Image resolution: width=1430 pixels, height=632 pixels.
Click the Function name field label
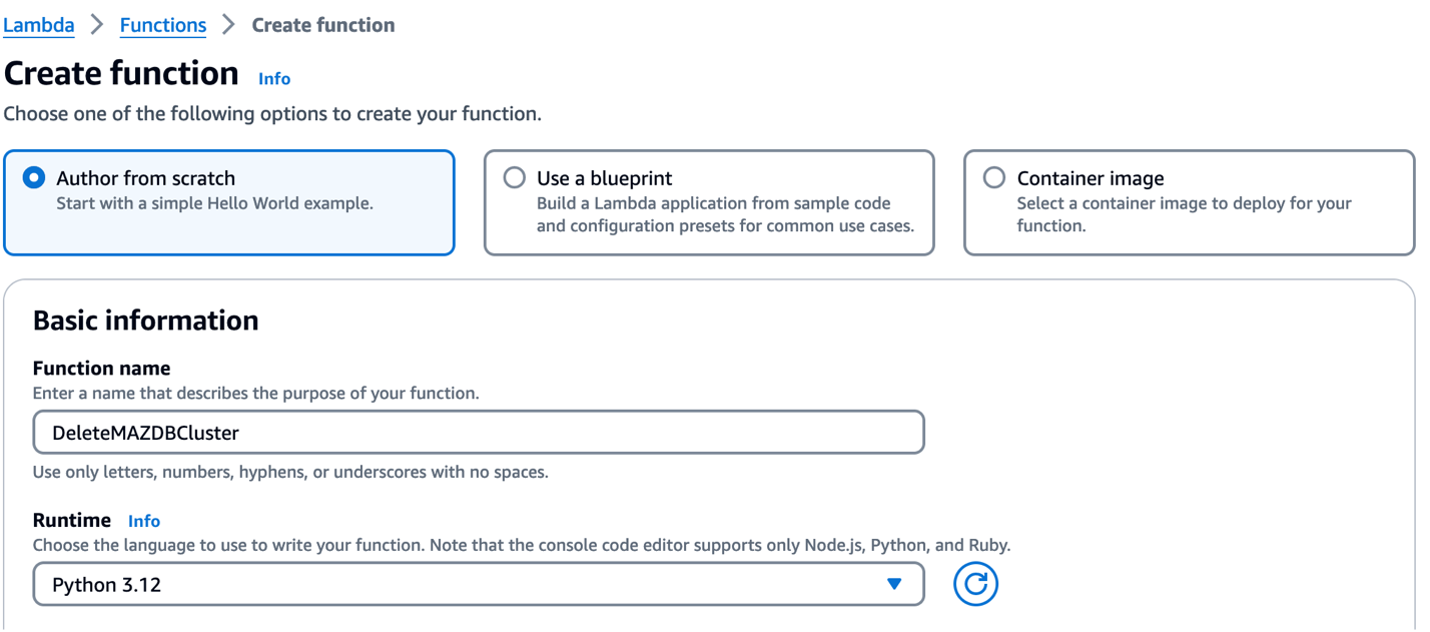[102, 368]
